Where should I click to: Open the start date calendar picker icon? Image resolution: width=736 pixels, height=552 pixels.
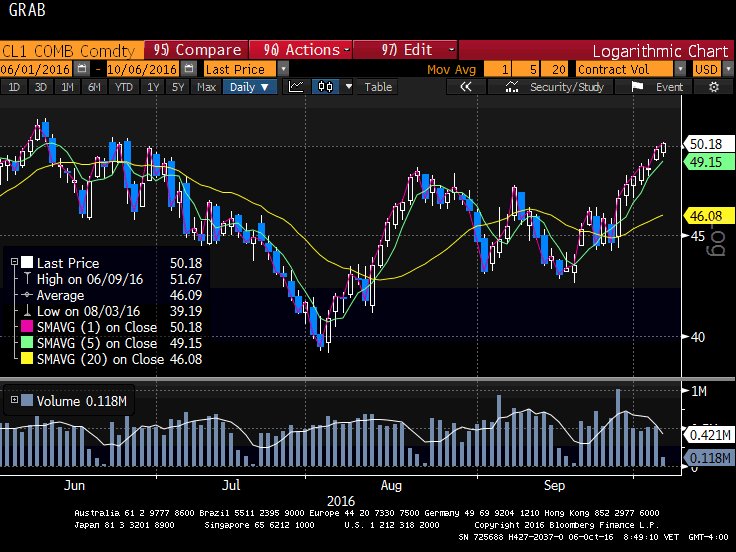tap(82, 69)
